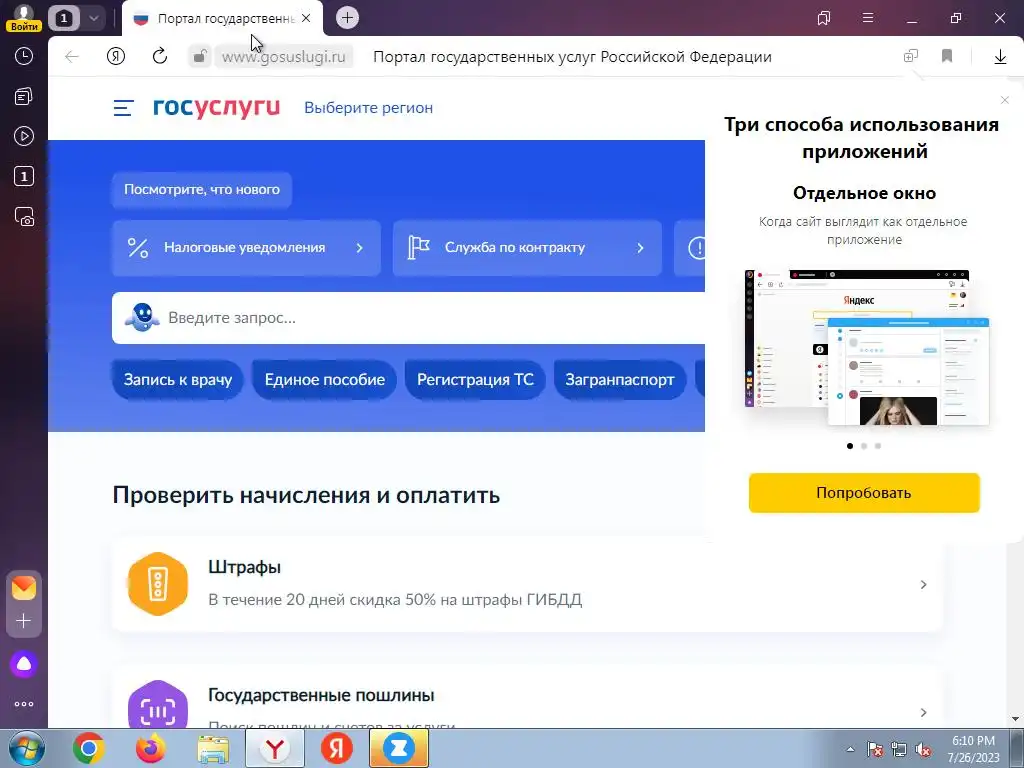Open Yandex Mail icon in sidebar

(x=24, y=588)
